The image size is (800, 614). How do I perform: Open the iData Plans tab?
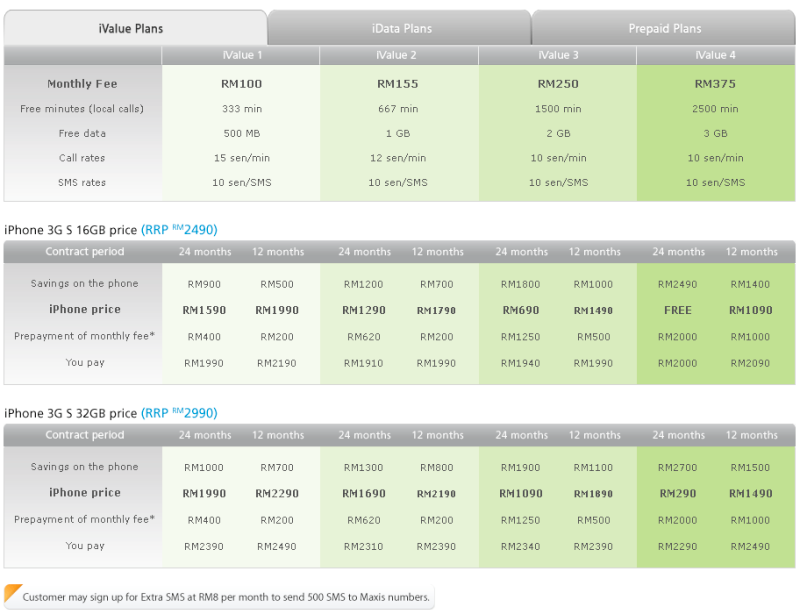click(x=402, y=29)
